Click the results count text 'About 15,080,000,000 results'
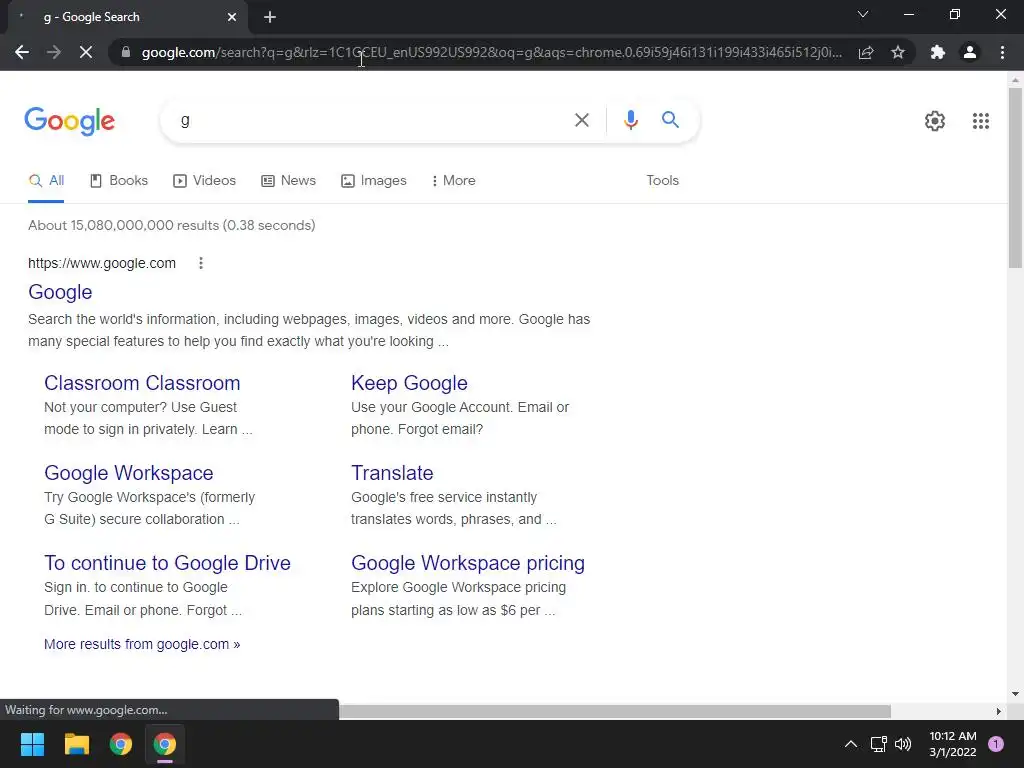1024x768 pixels. click(123, 225)
